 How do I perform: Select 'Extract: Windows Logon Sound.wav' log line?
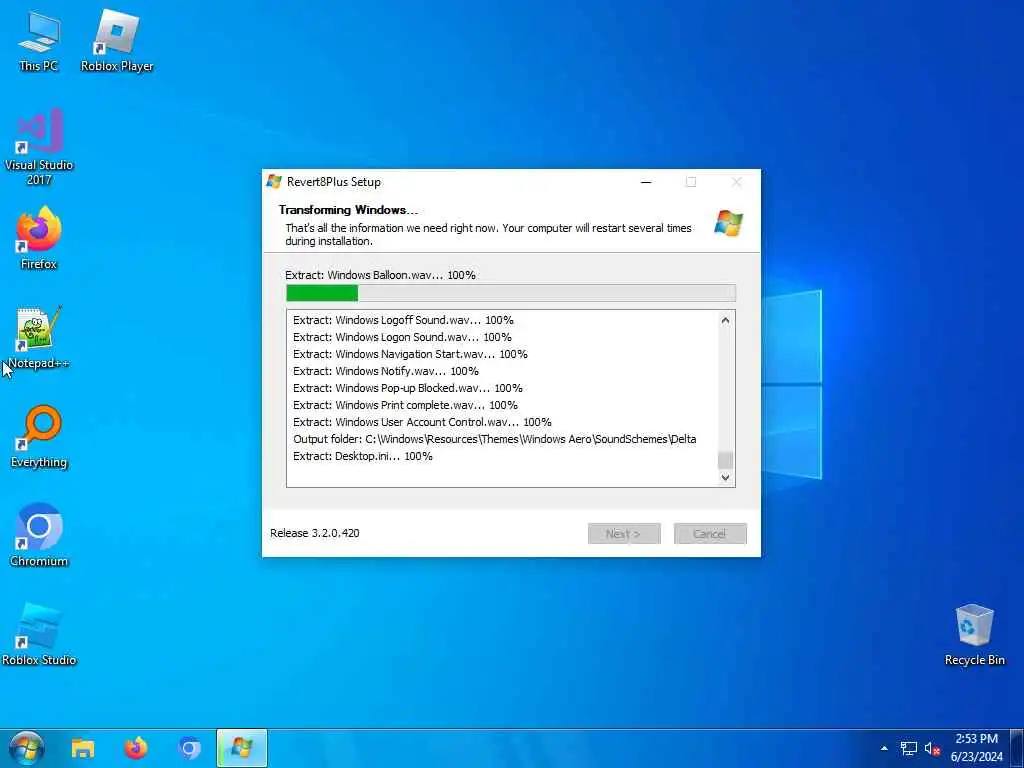(402, 337)
